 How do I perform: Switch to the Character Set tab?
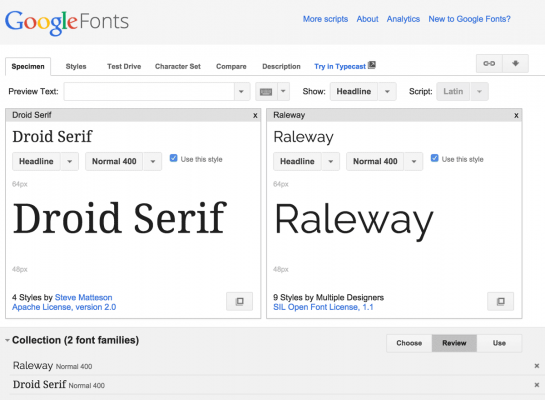(x=178, y=66)
